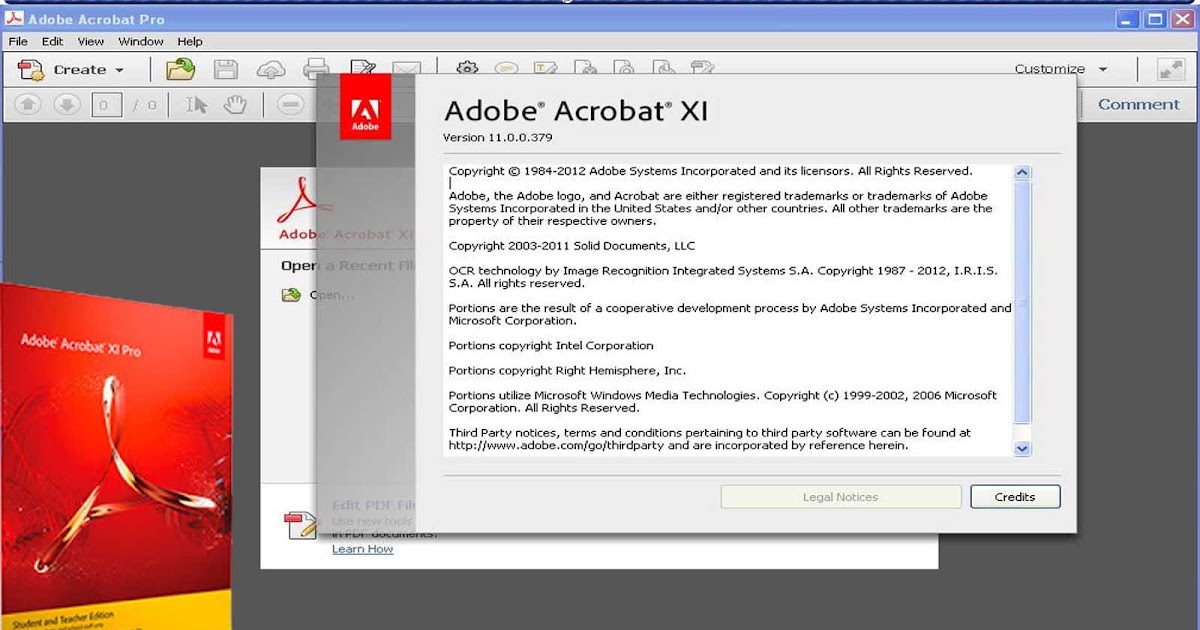Click the read mode expand arrows icon
Image resolution: width=1200 pixels, height=630 pixels.
pos(1170,69)
